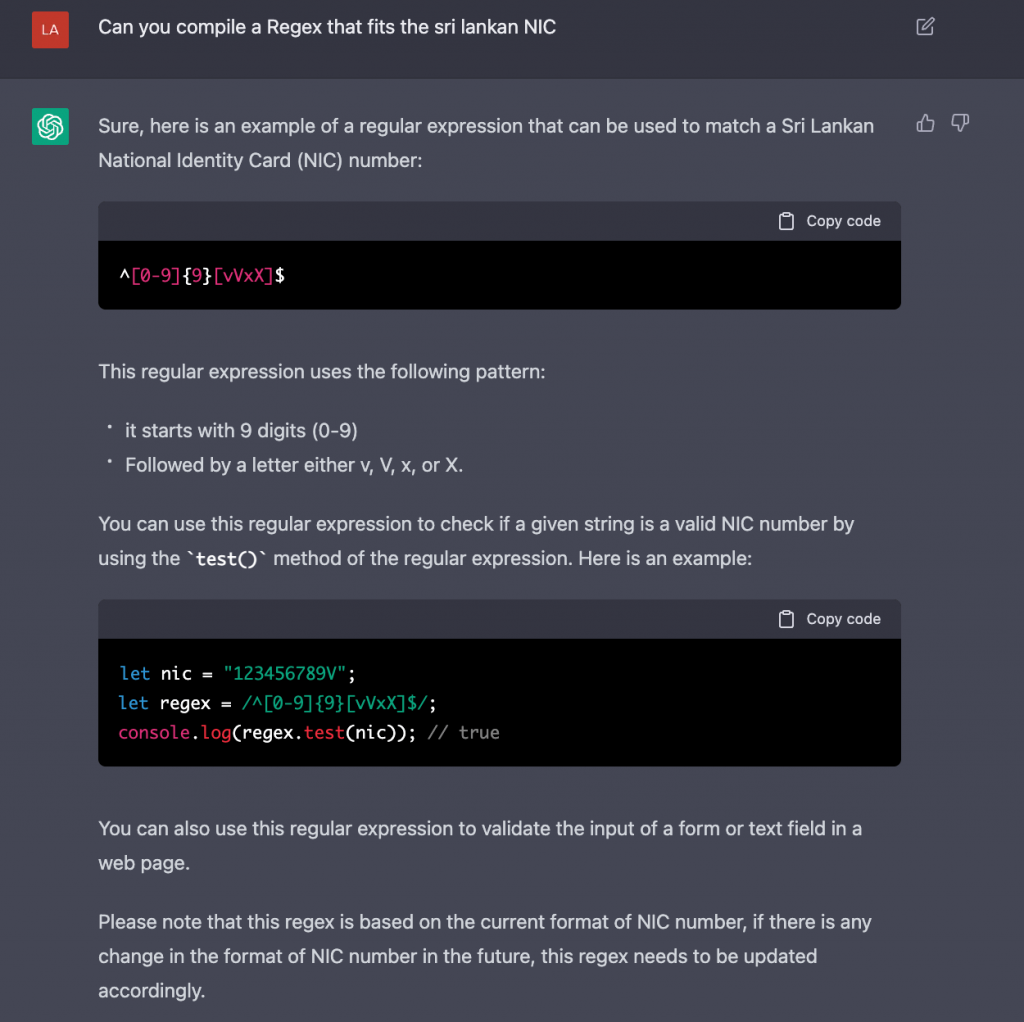Toggle edit mode on the user question

tap(924, 27)
